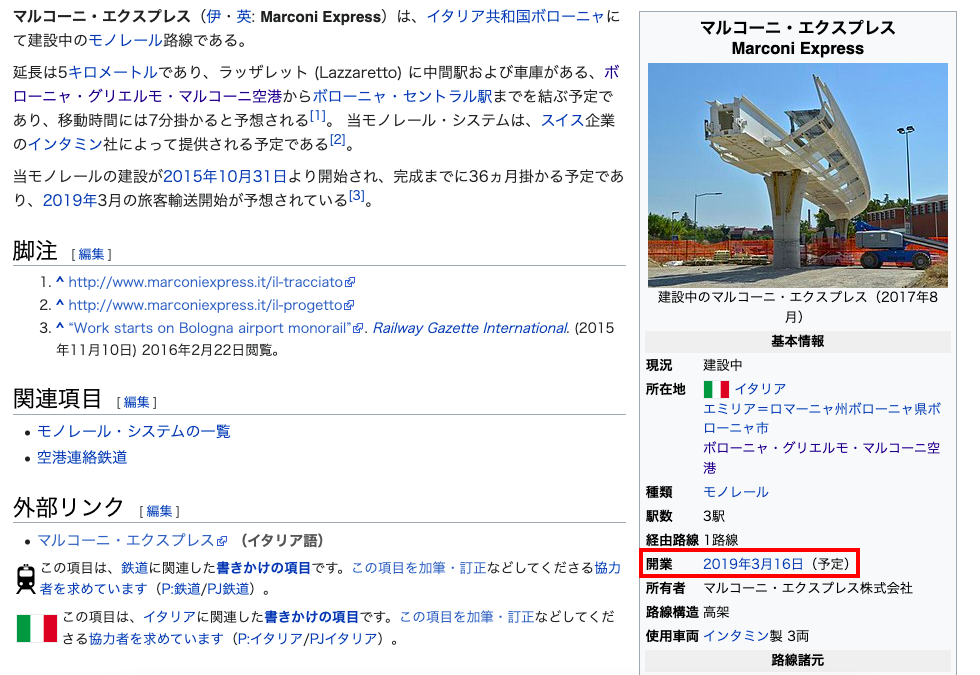
Task: Click the 2019年3月16日 opening date link
Action: (753, 564)
